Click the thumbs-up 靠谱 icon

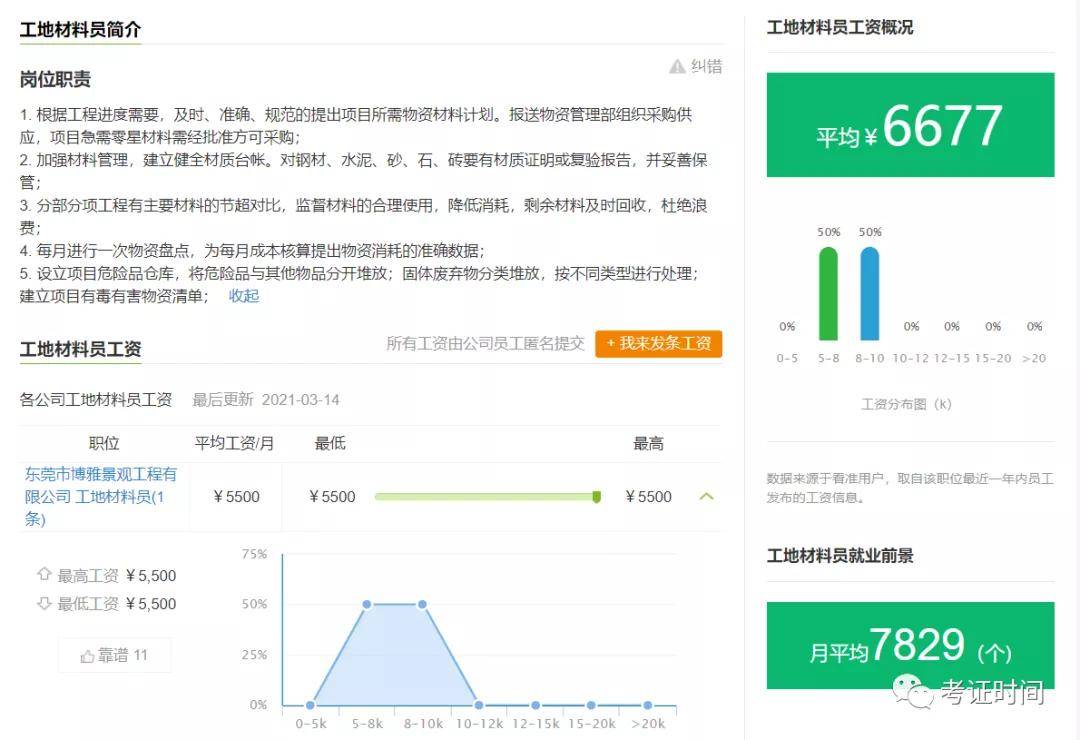pos(87,656)
